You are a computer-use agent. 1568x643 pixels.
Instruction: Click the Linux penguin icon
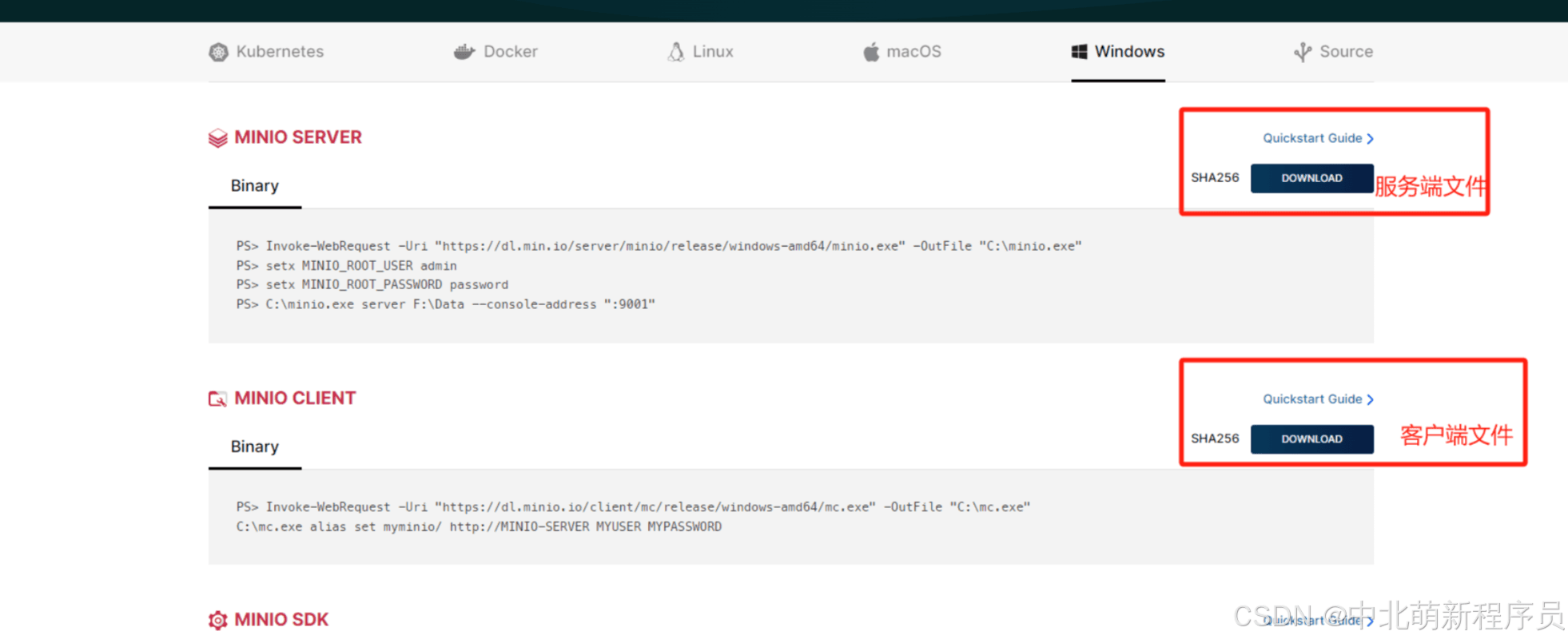pos(676,52)
